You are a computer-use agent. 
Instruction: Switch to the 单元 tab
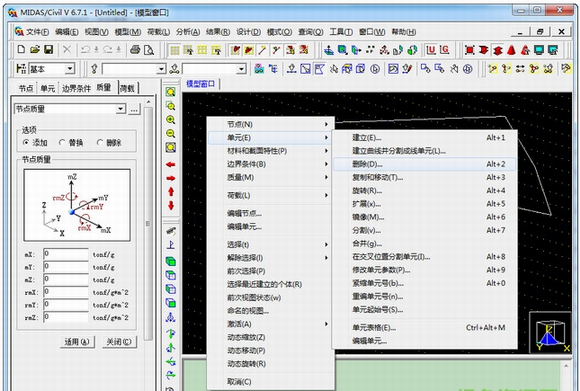coord(47,88)
